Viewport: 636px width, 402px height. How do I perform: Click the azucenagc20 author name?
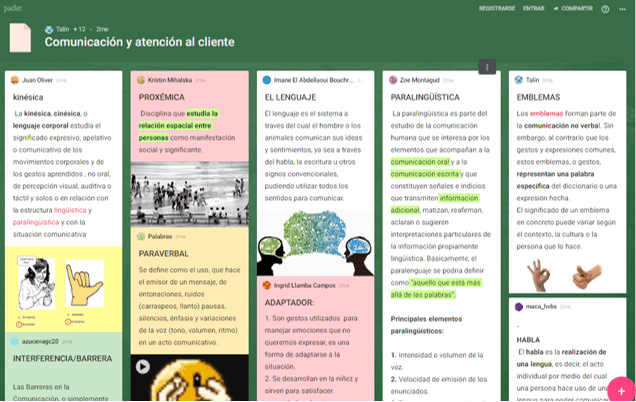[x=40, y=342]
